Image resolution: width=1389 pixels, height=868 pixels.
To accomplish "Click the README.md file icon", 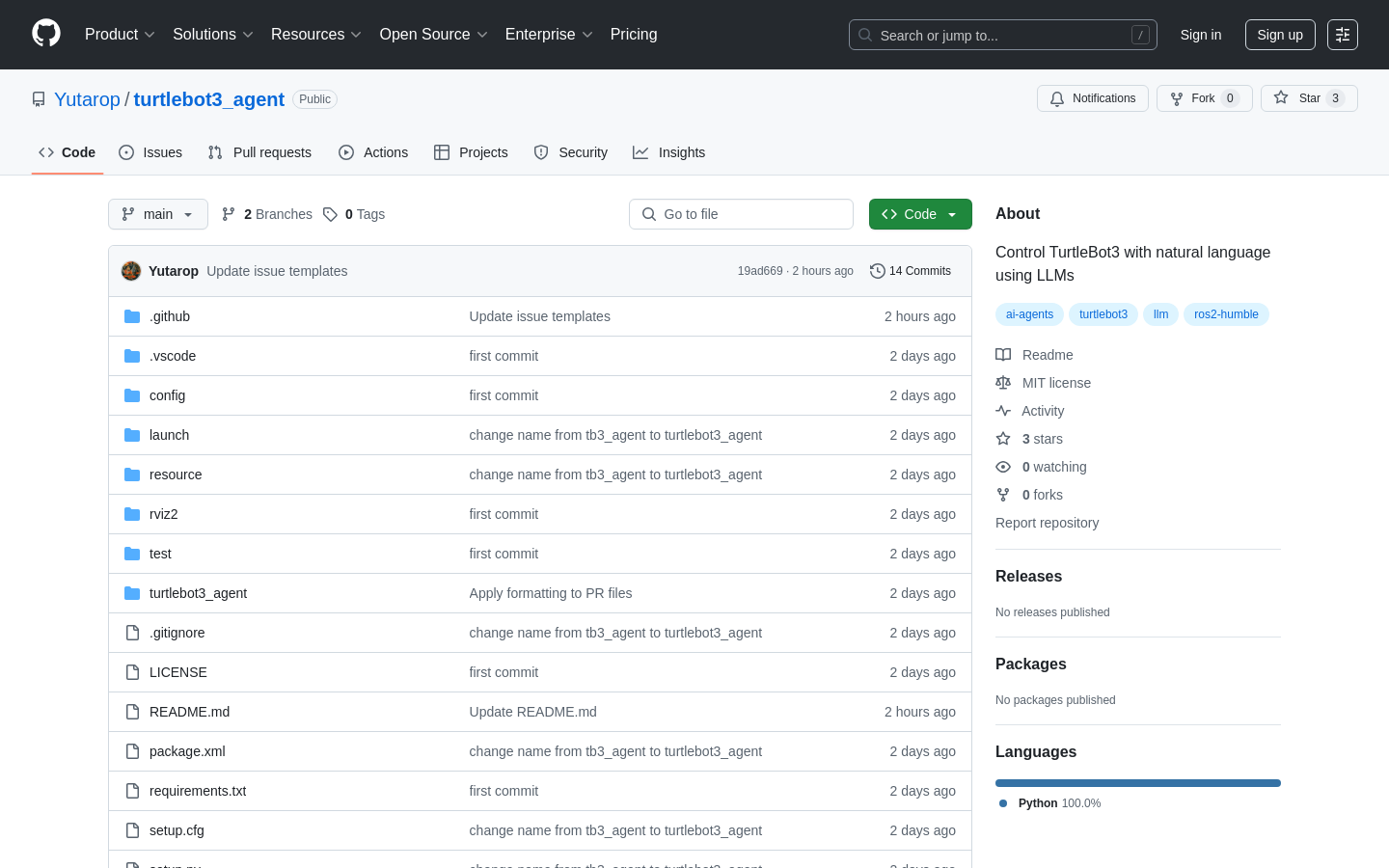I will click(132, 712).
